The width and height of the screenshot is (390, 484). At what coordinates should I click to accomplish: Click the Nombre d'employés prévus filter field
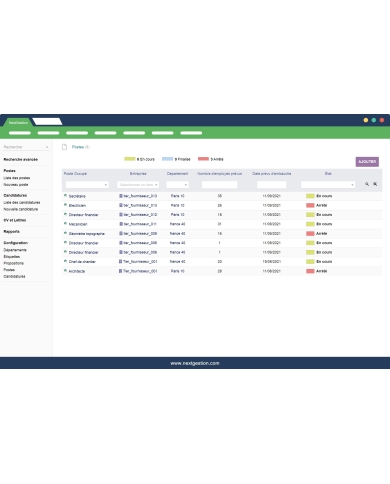click(x=219, y=185)
